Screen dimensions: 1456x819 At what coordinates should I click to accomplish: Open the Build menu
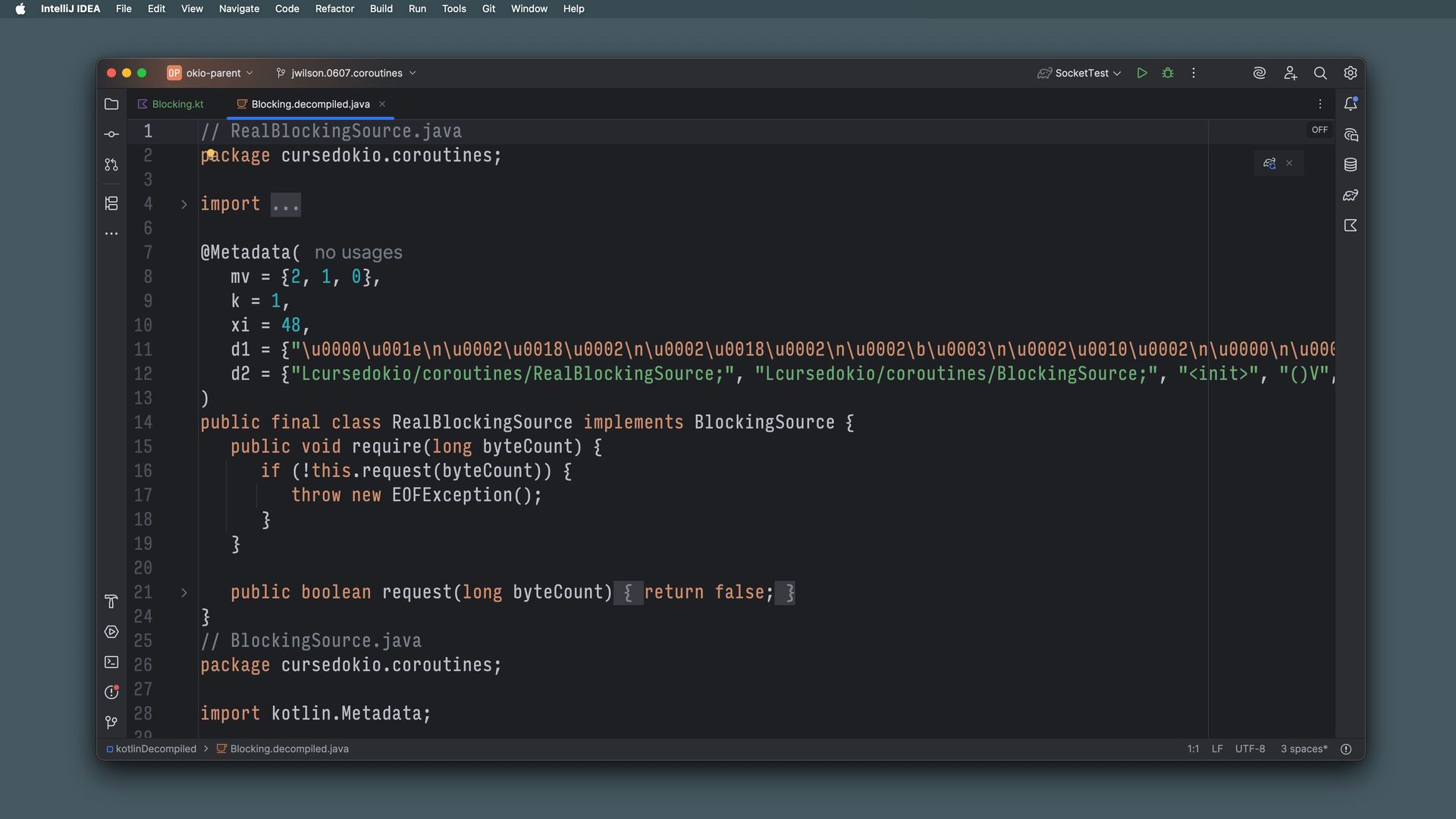pos(381,8)
